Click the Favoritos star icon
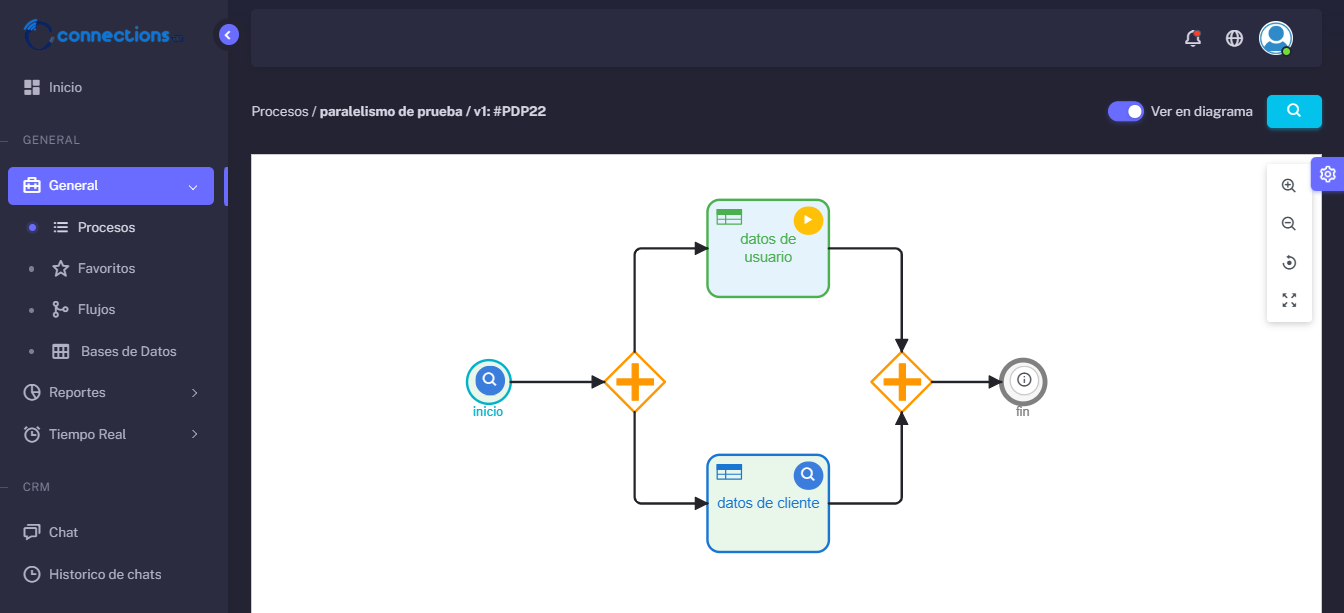This screenshot has height=613, width=1344. 60,269
